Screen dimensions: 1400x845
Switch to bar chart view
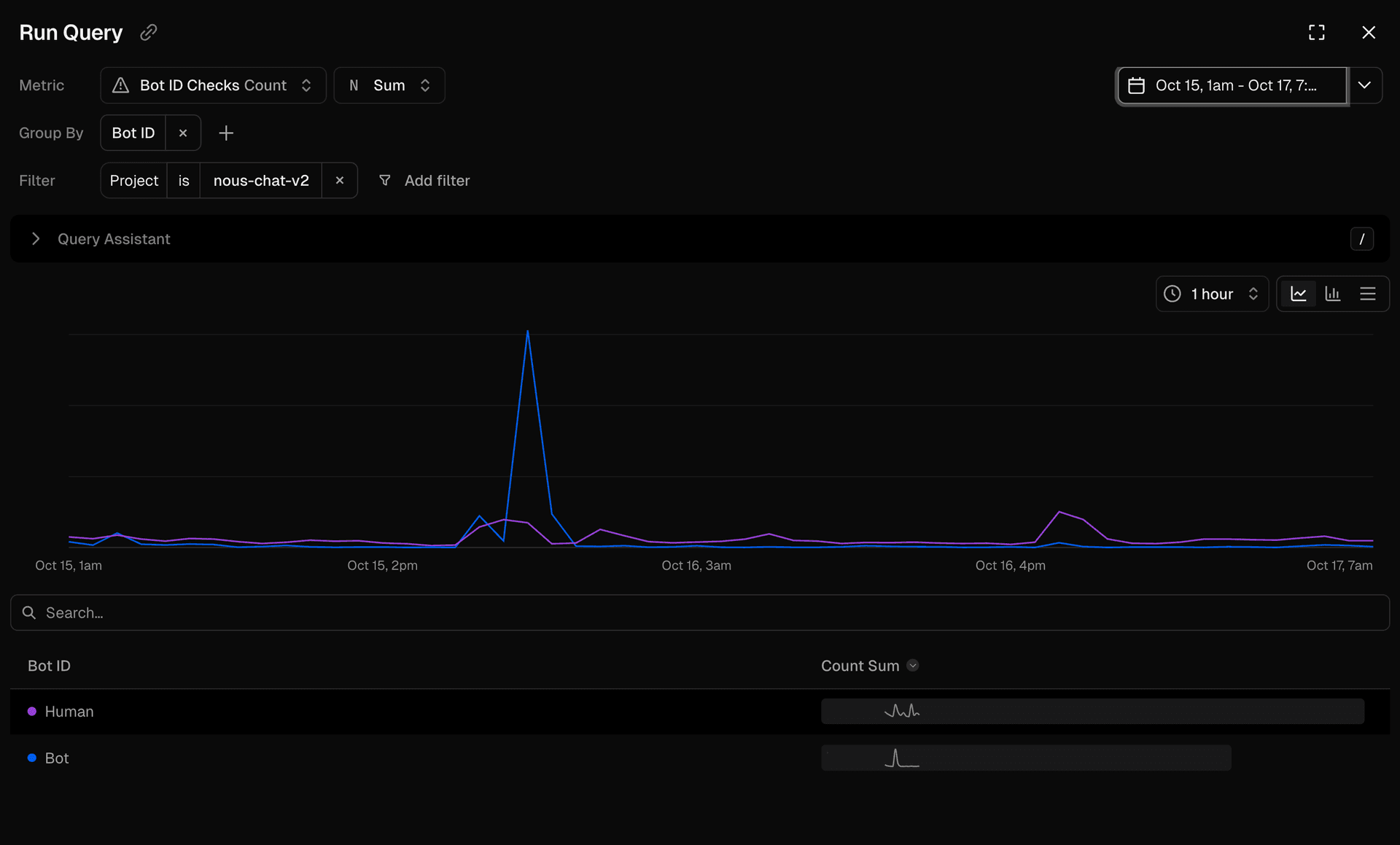[x=1333, y=294]
